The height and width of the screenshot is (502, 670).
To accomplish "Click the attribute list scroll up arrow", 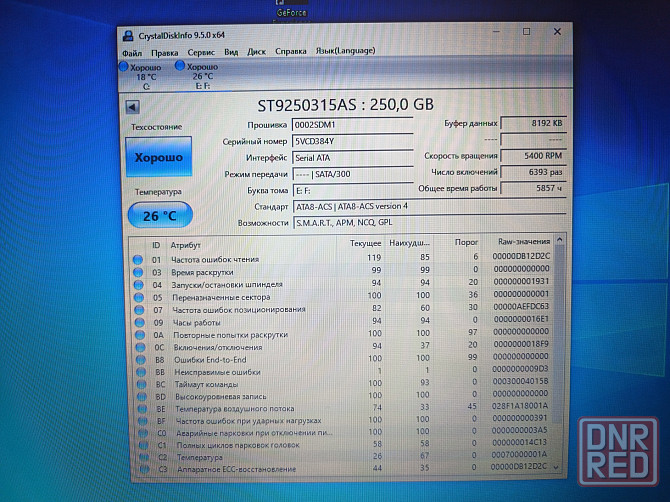I will point(559,240).
